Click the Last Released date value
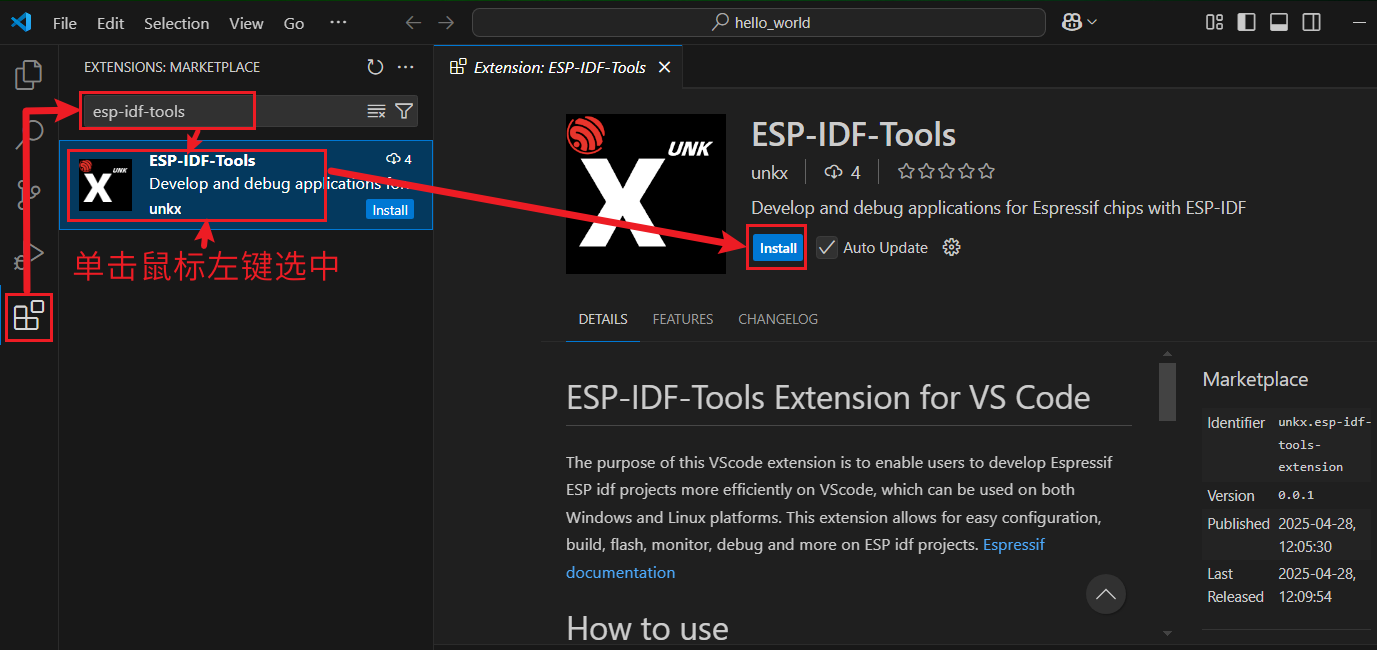The height and width of the screenshot is (650, 1377). coord(1318,585)
